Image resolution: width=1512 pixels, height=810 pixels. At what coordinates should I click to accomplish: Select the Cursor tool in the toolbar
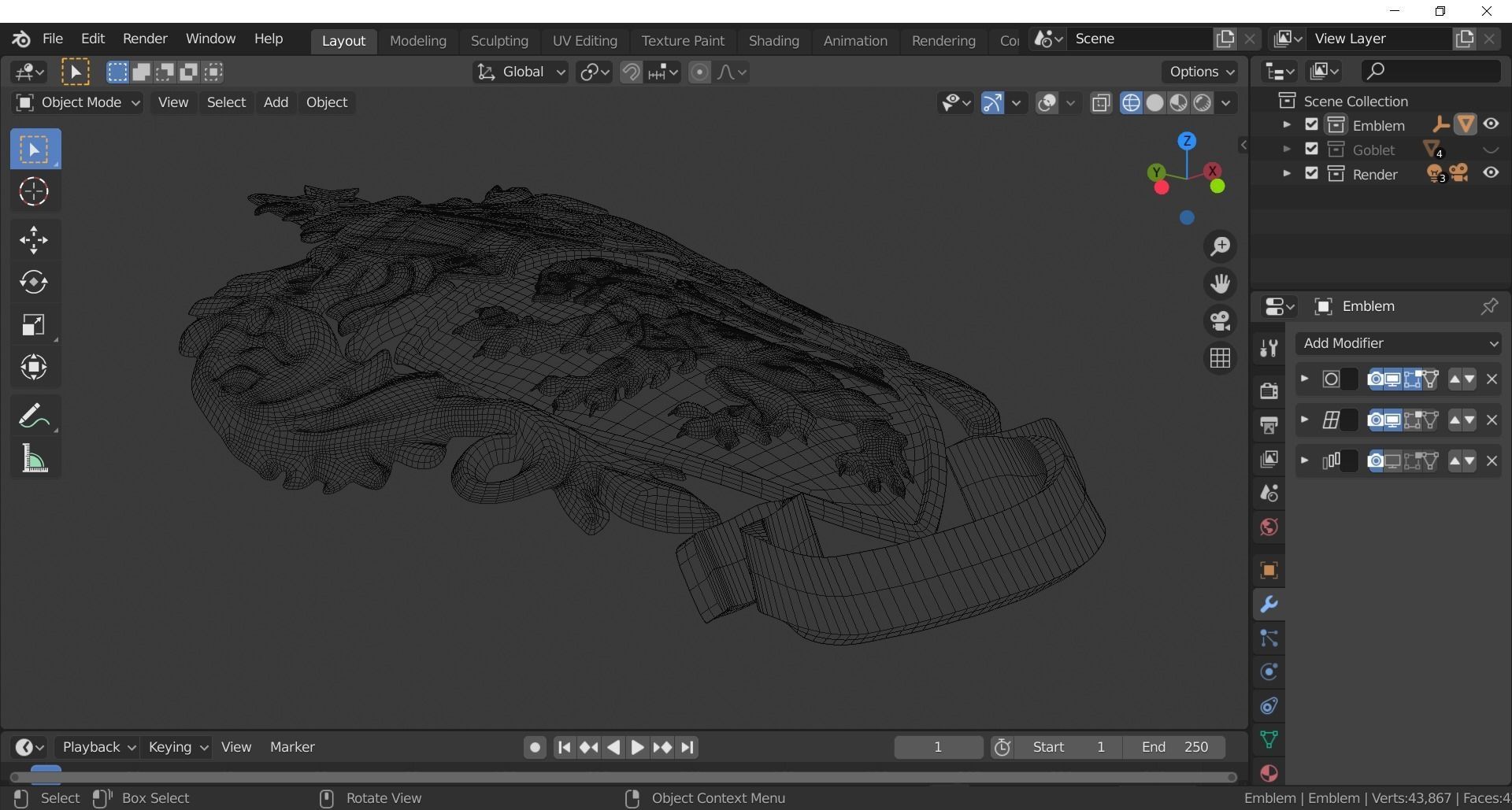pyautogui.click(x=34, y=191)
